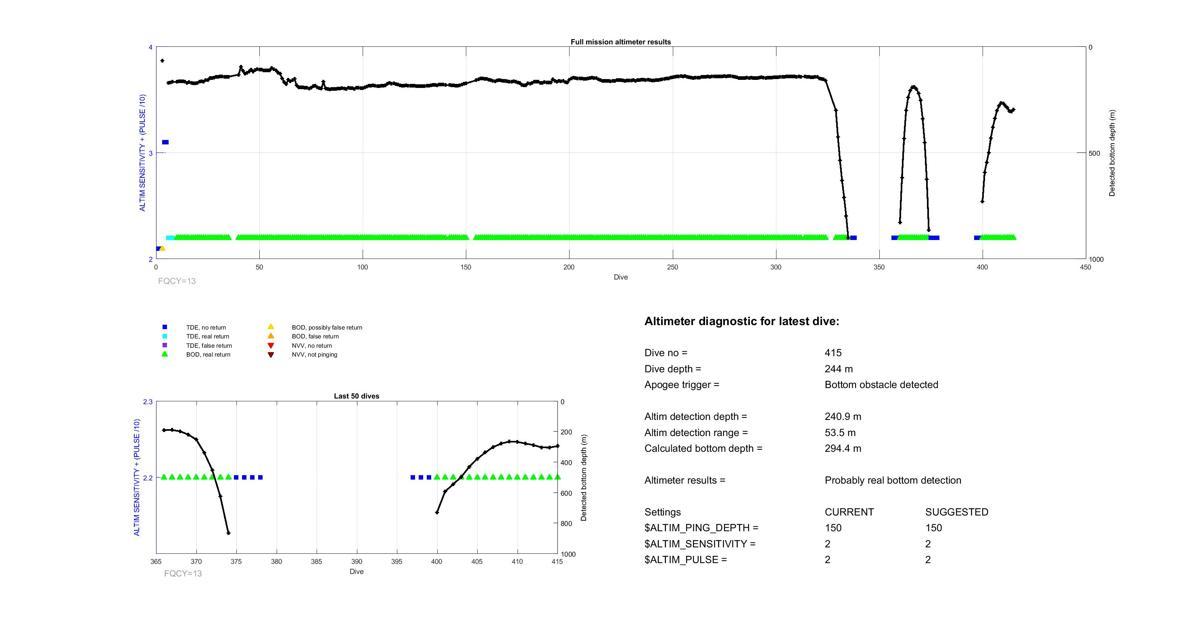Click the 'ALTIM SENSITIVITY + (PULSE /10)' axis label of the full mission plot
1200x622 pixels.
click(x=143, y=153)
